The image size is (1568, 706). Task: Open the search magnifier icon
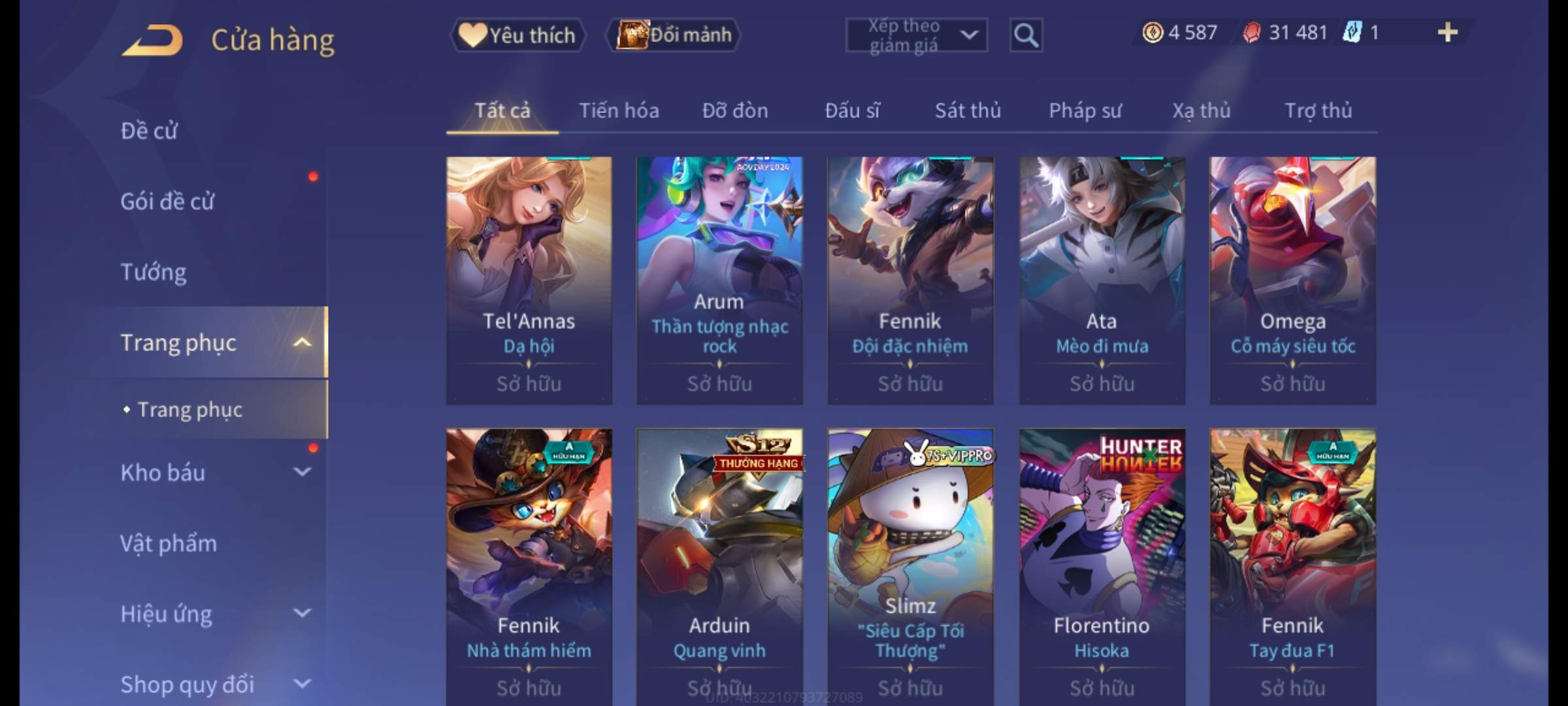pos(1026,35)
